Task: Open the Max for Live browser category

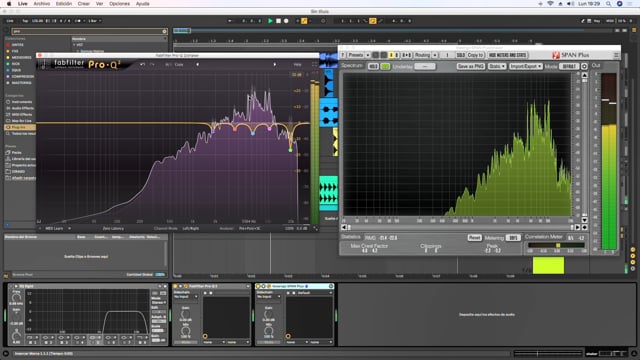Action: point(22,121)
